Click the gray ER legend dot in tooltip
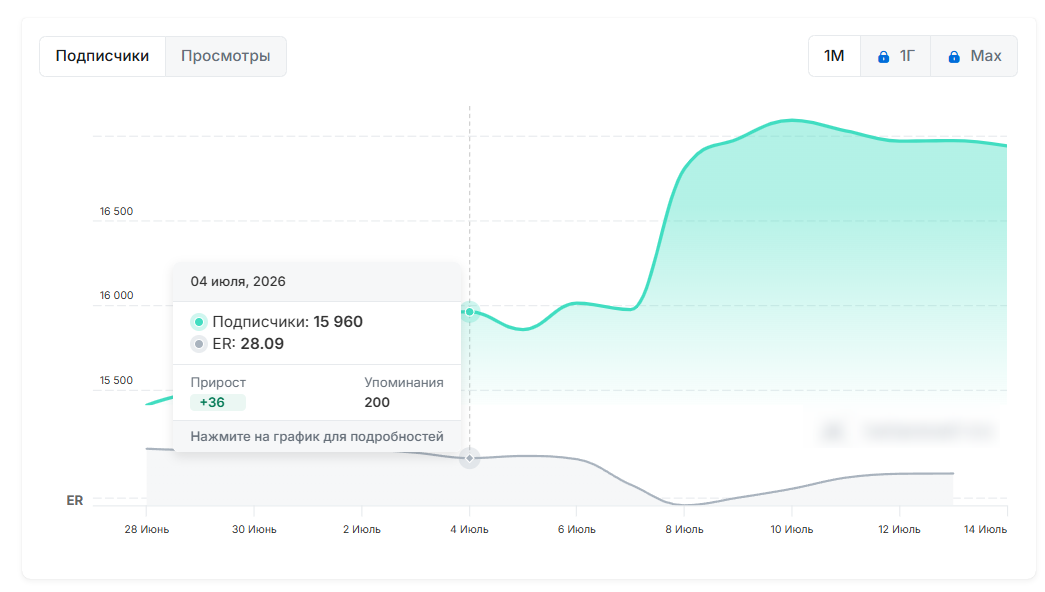 coord(199,344)
